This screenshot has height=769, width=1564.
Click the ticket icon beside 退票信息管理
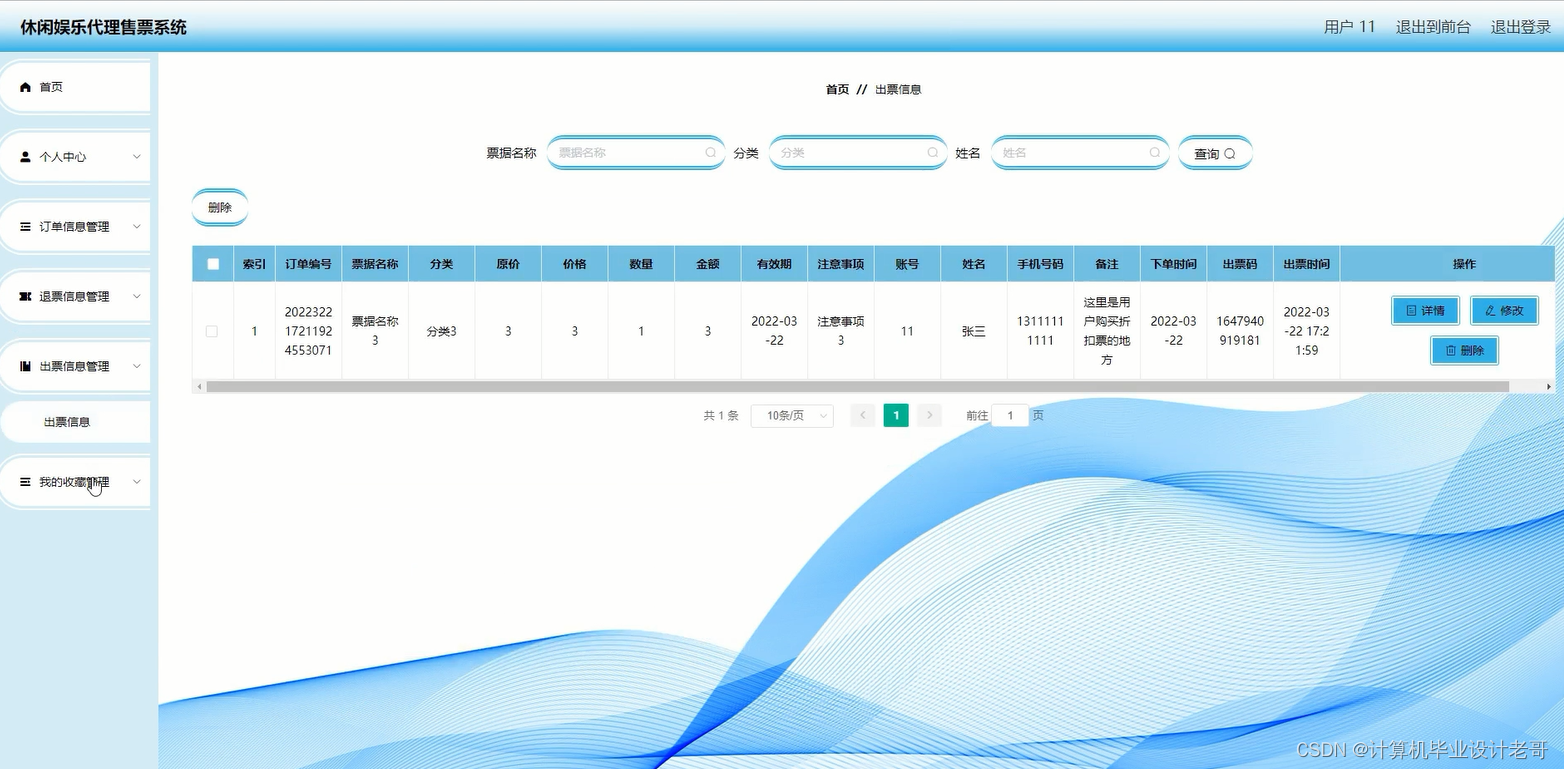(x=26, y=297)
